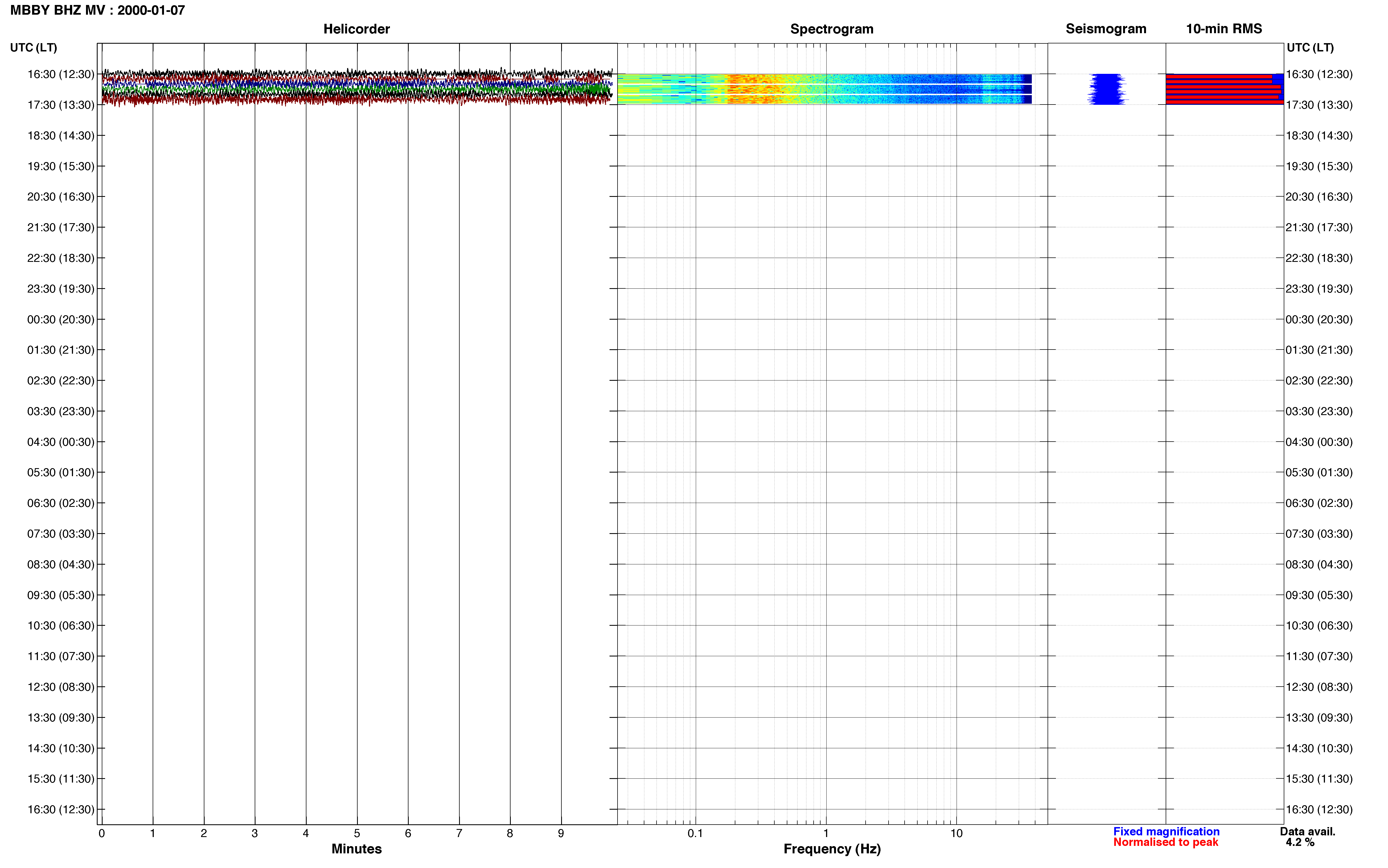
Task: Click the minute tick label 5
Action: [357, 833]
